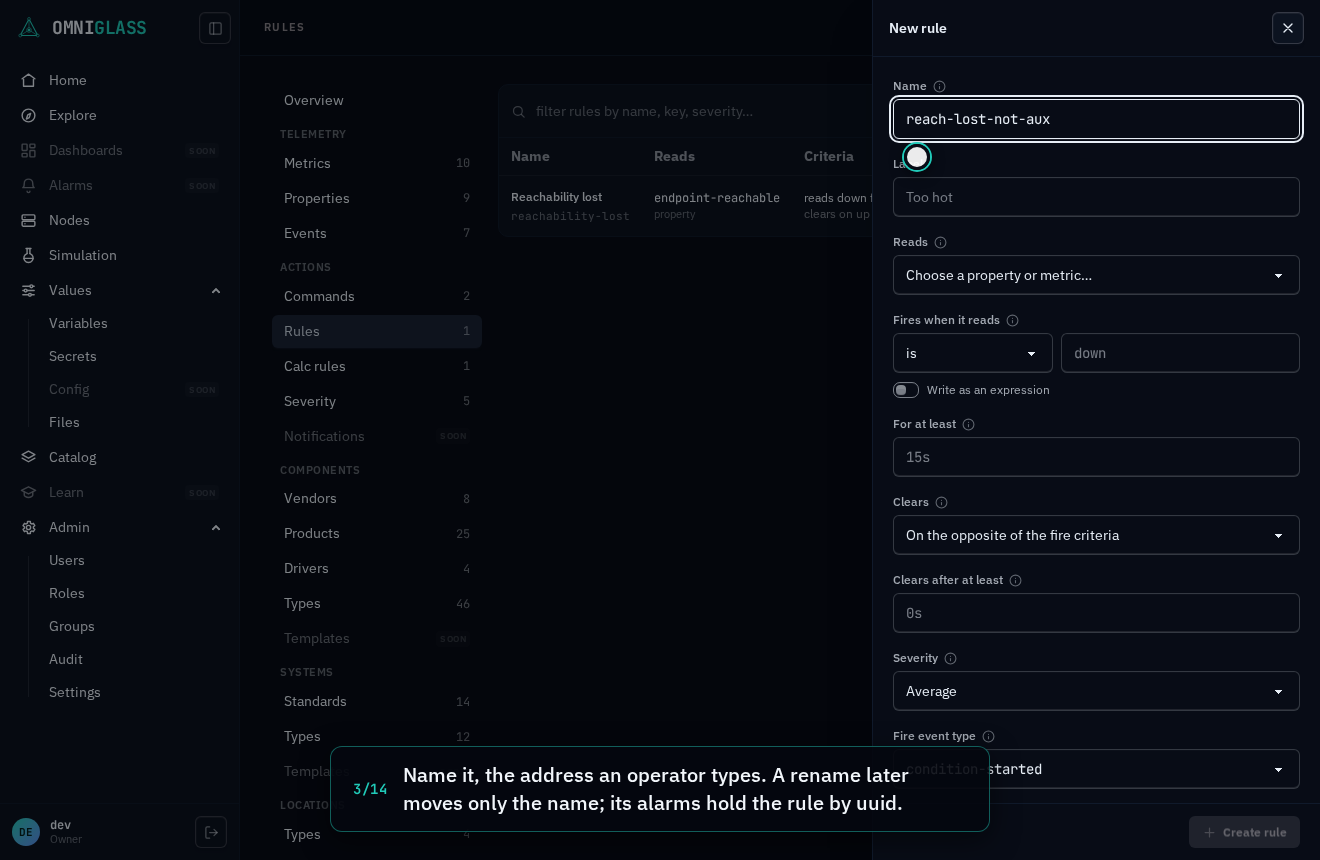The width and height of the screenshot is (1320, 860).
Task: Click the Fires value field showing down
Action: click(x=1180, y=353)
